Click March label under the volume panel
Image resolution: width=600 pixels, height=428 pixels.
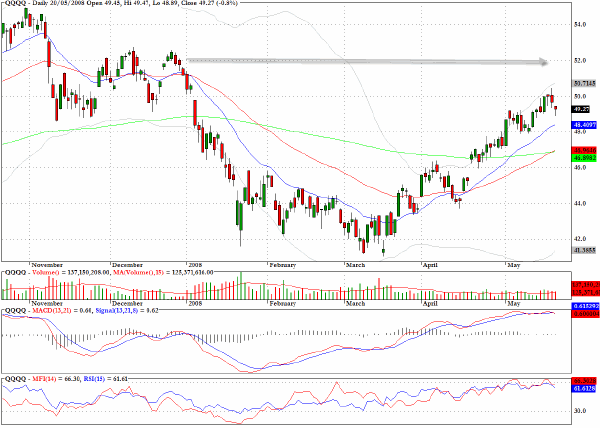point(355,304)
